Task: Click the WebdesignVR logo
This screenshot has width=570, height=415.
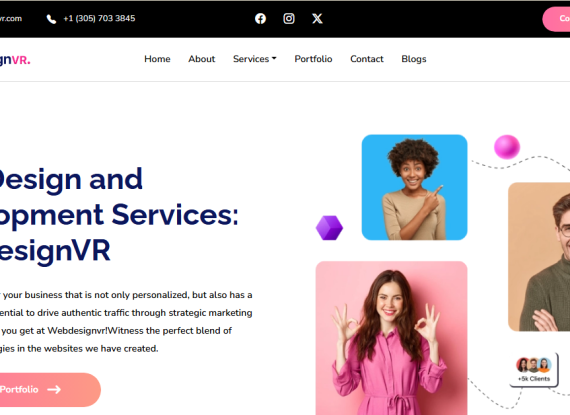Action: point(15,60)
